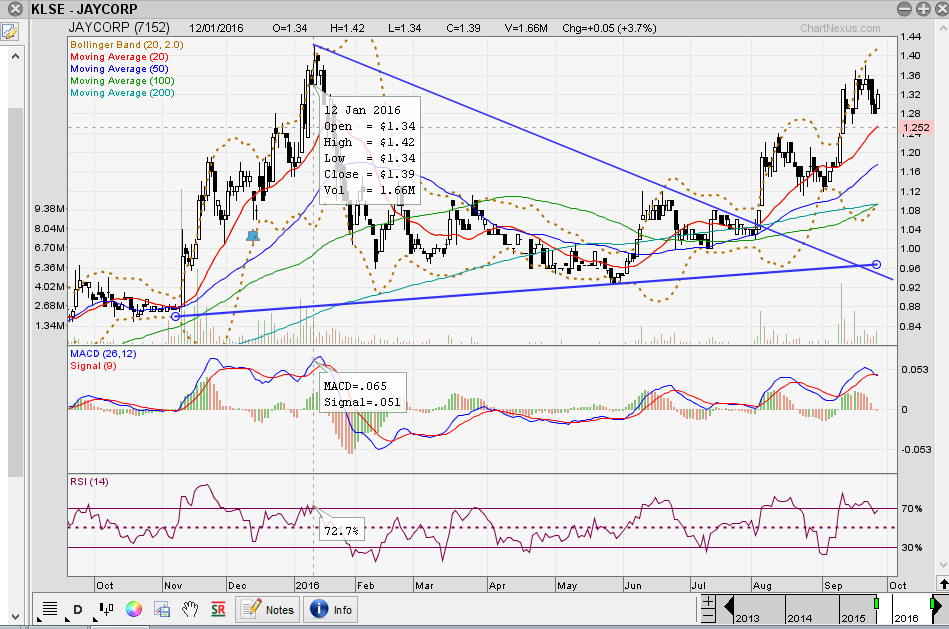
Task: Click the JAYCORP (7152) stock title
Action: pyautogui.click(x=119, y=28)
